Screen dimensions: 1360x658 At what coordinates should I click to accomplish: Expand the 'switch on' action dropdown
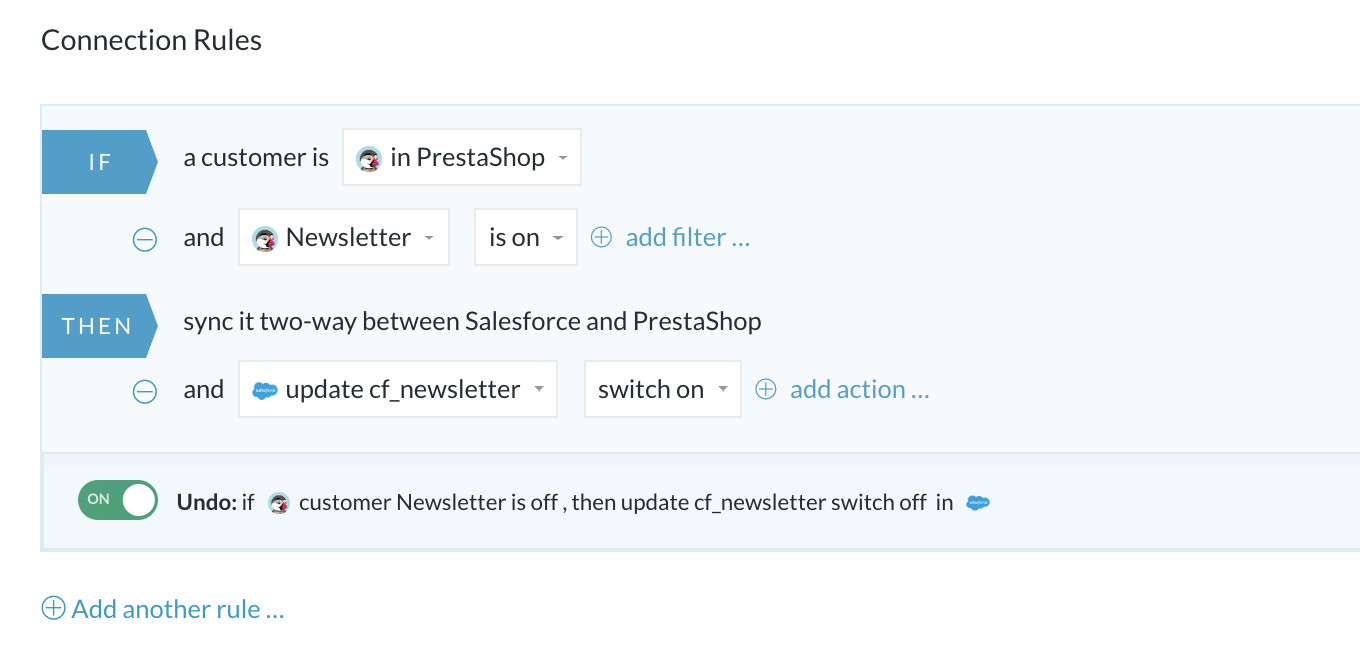click(663, 389)
